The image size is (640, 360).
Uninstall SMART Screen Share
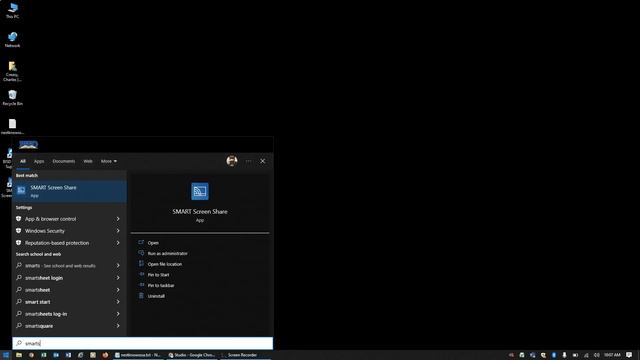coord(156,296)
